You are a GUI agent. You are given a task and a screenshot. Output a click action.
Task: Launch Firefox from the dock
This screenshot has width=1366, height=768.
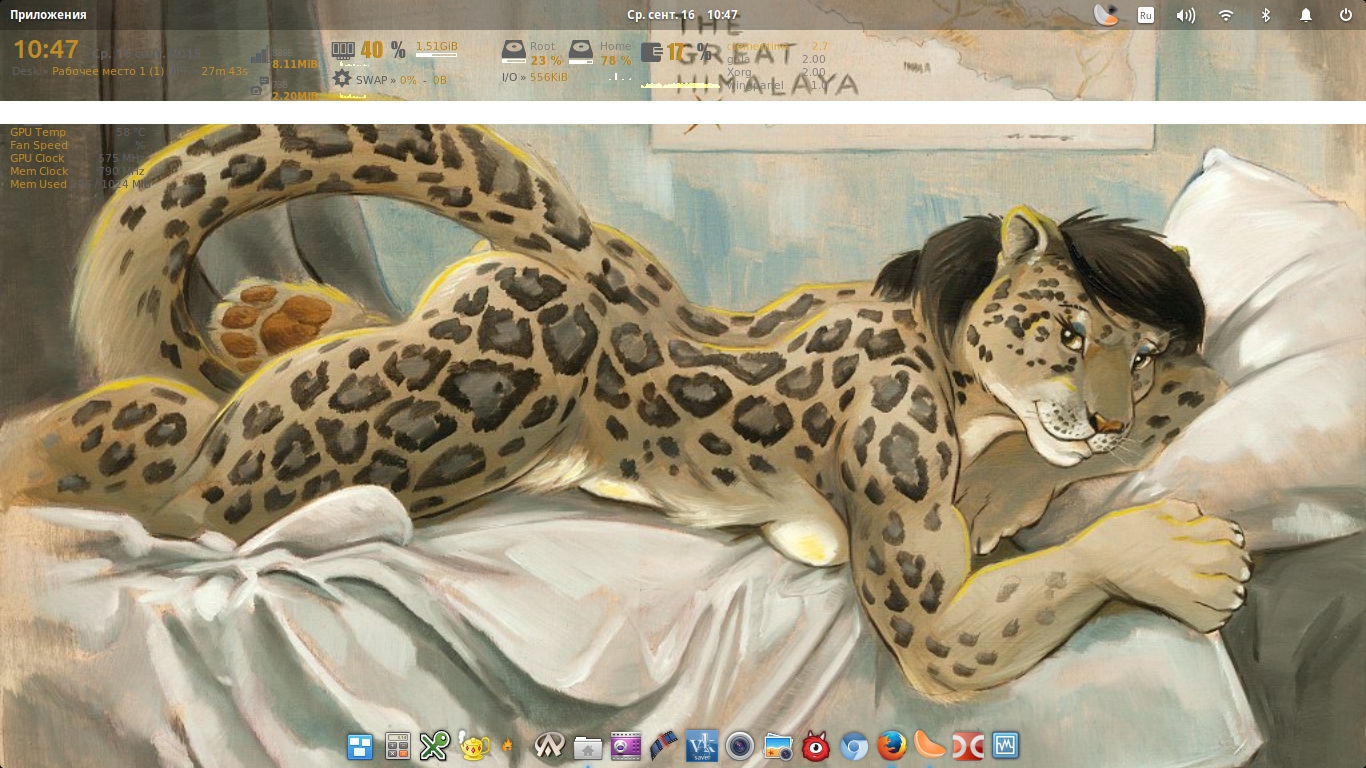pos(891,746)
